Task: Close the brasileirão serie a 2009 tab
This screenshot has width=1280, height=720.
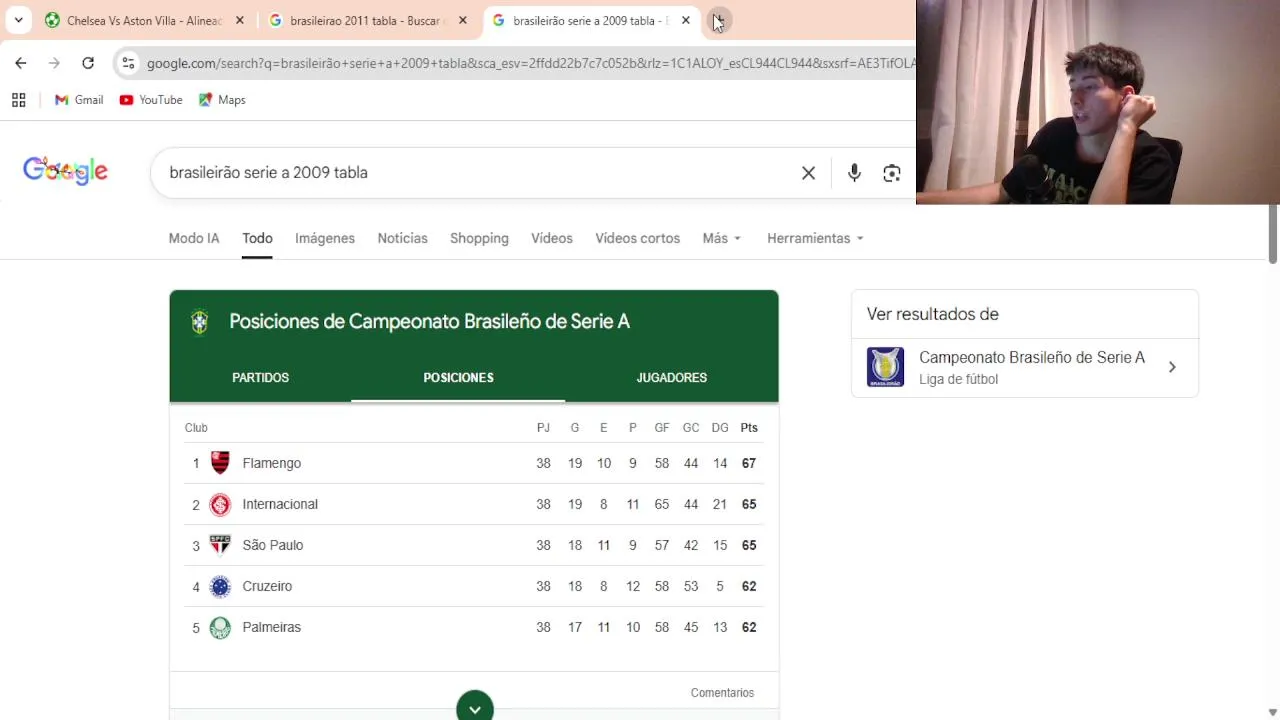Action: (x=686, y=20)
